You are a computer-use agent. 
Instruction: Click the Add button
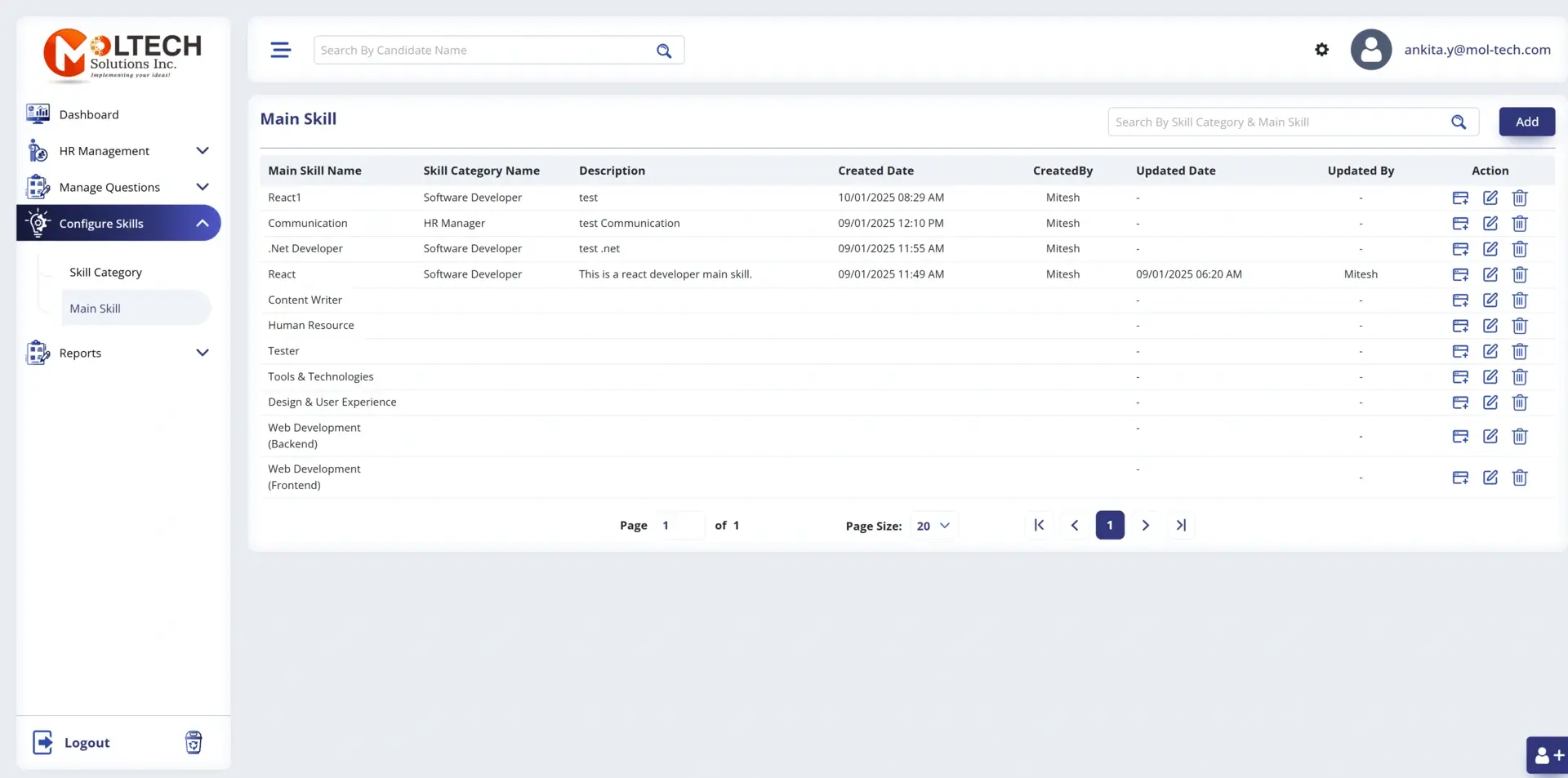point(1526,122)
